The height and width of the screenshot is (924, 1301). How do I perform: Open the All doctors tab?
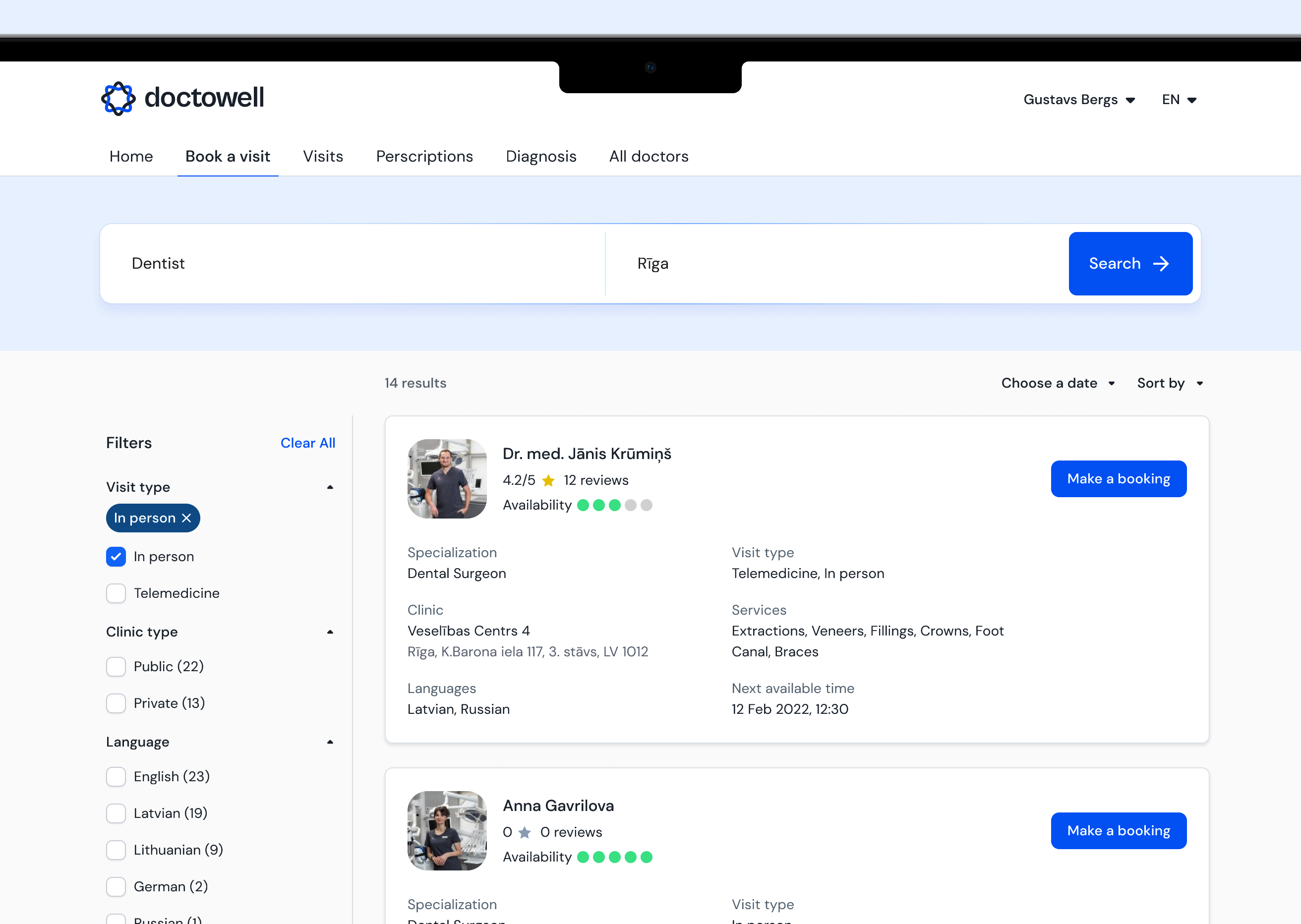point(649,157)
